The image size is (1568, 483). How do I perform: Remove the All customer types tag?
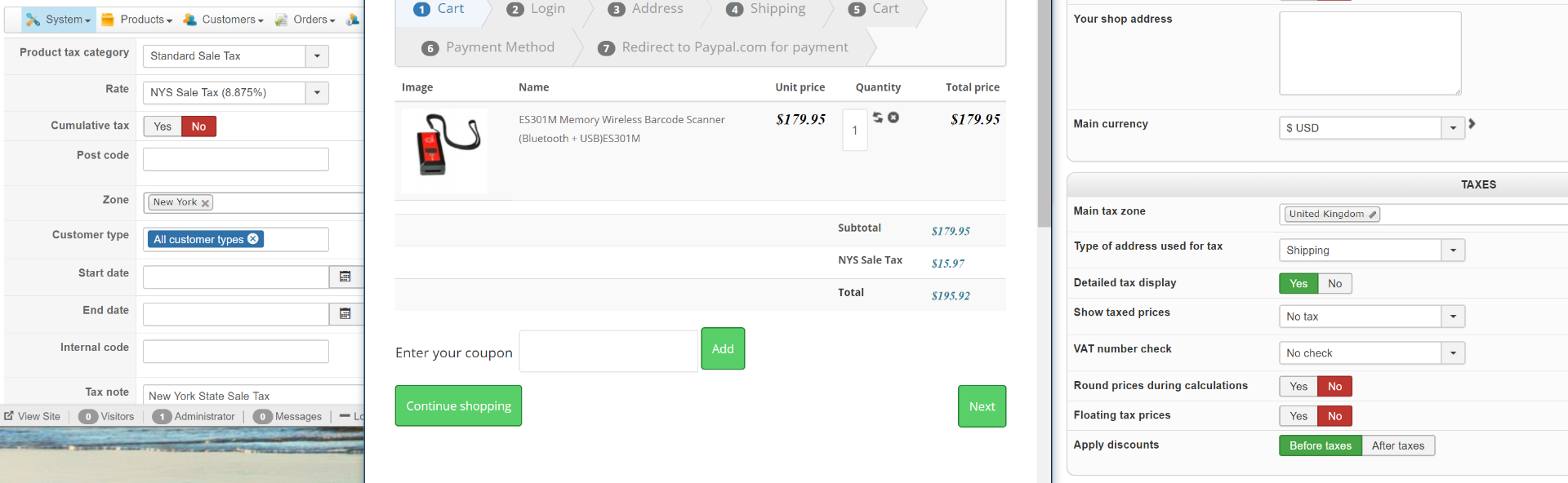[x=253, y=239]
